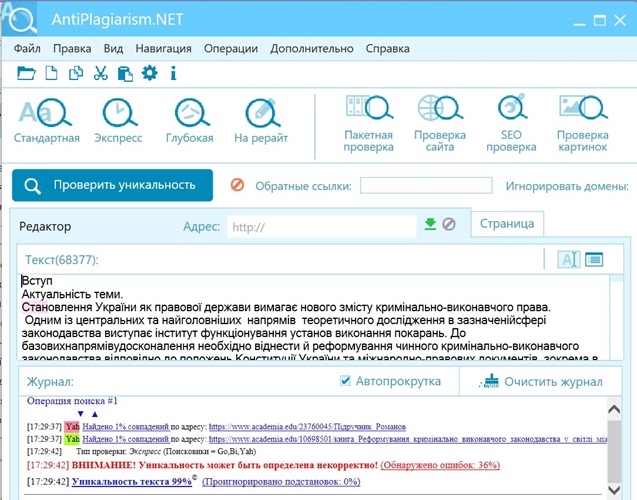Copy text with the copy icon
This screenshot has height=500, width=637.
(76, 74)
